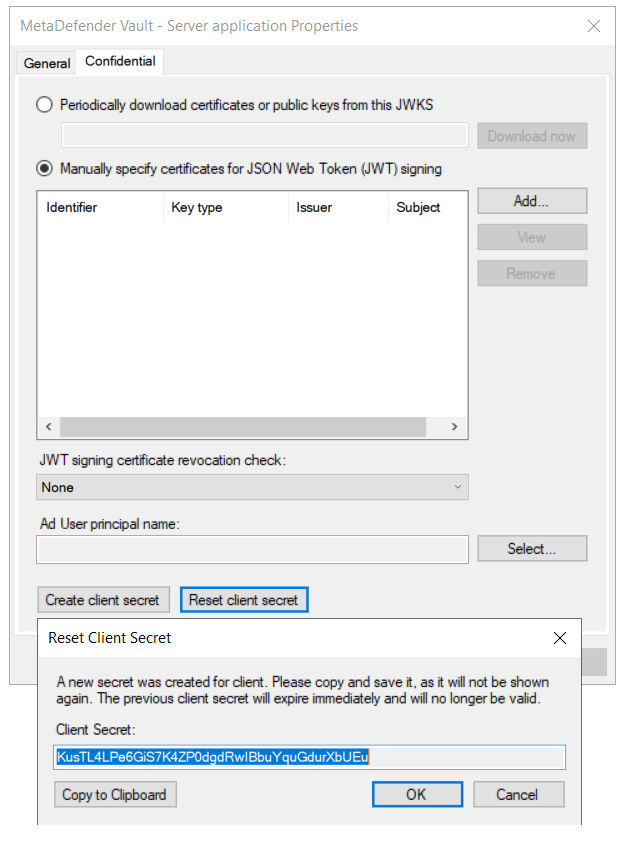Click the Ad User principal name field

tap(252, 549)
